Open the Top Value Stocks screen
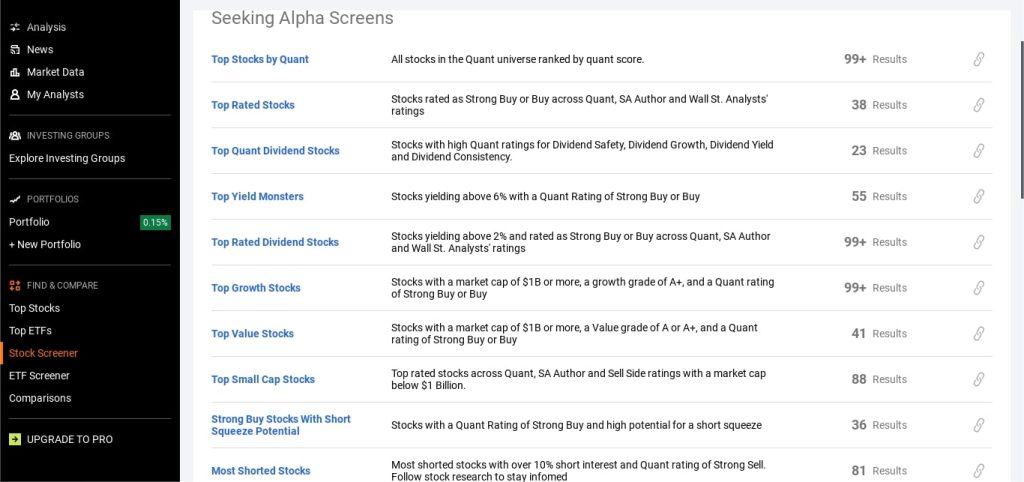This screenshot has height=482, width=1024. tap(252, 334)
